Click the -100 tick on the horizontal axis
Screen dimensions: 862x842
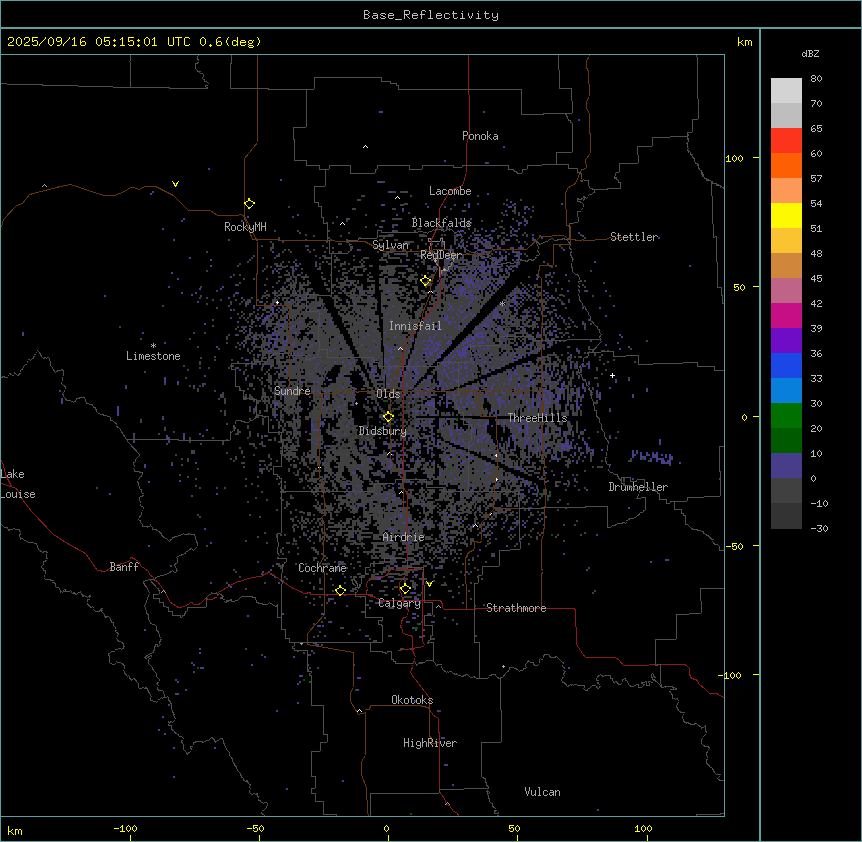[x=125, y=828]
